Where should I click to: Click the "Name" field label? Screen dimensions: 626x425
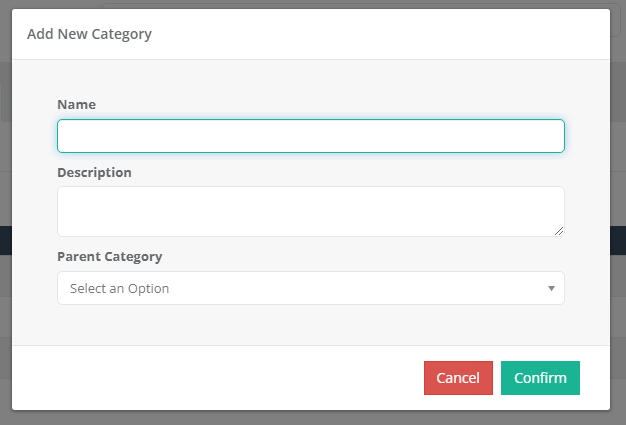tap(77, 104)
